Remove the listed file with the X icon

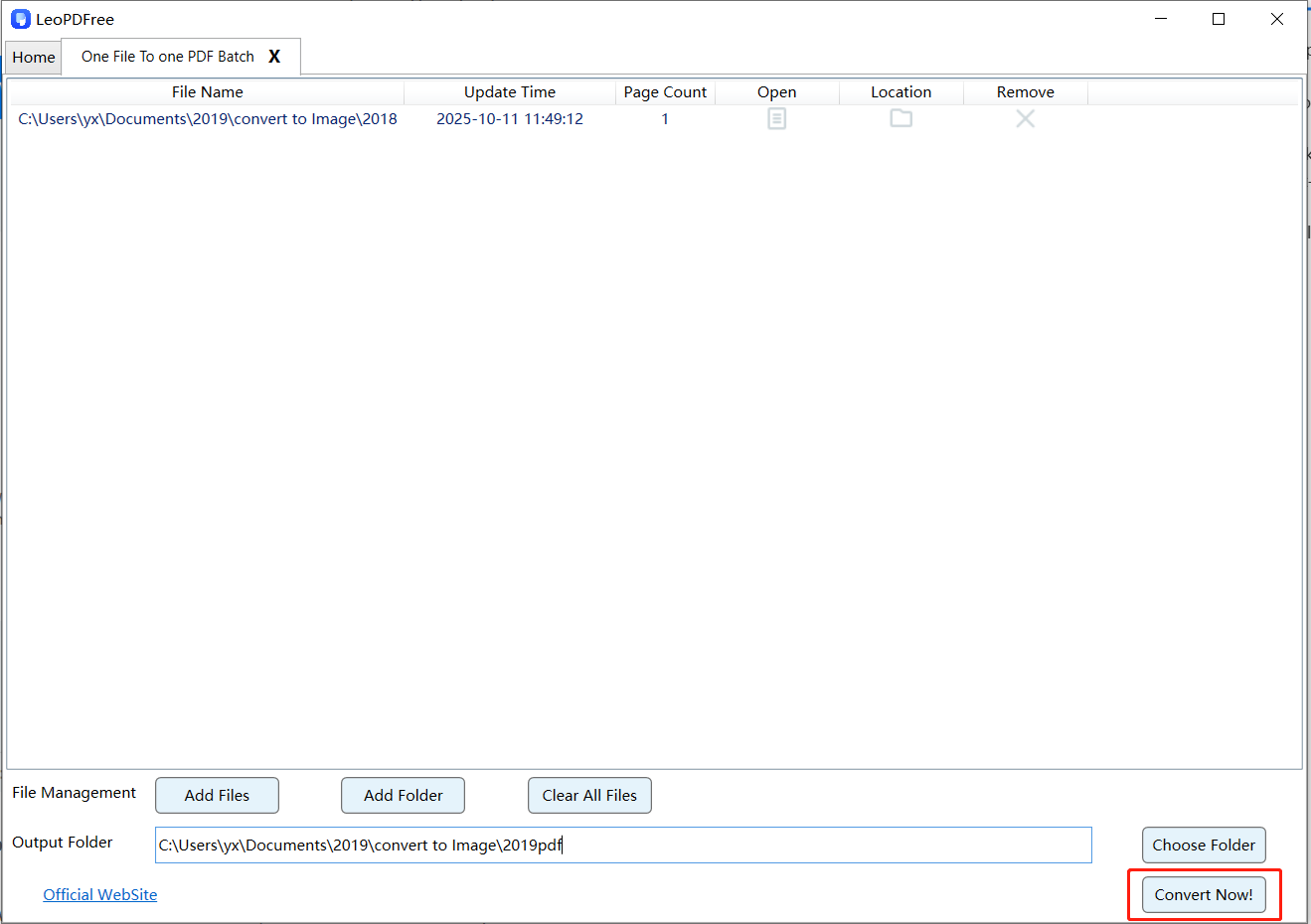1025,119
